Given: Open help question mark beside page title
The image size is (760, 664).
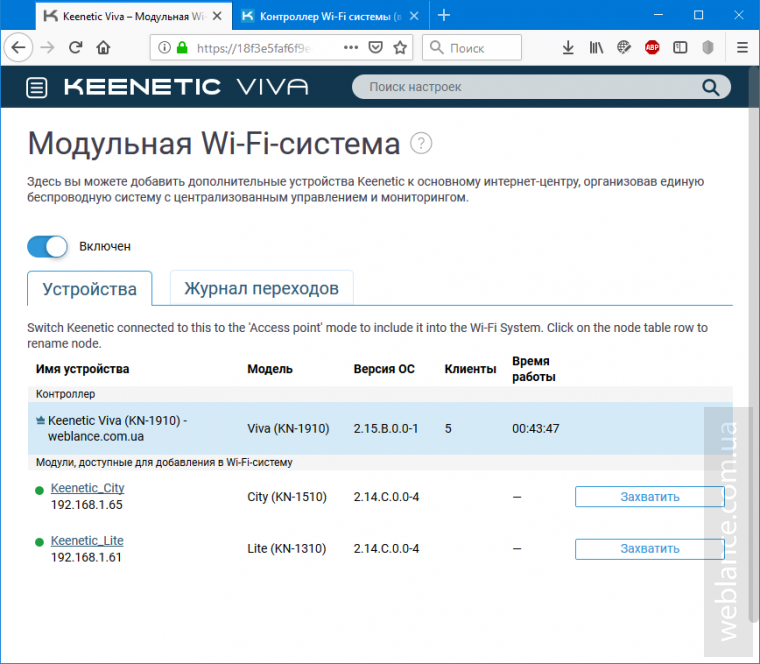Looking at the screenshot, I should tap(421, 143).
